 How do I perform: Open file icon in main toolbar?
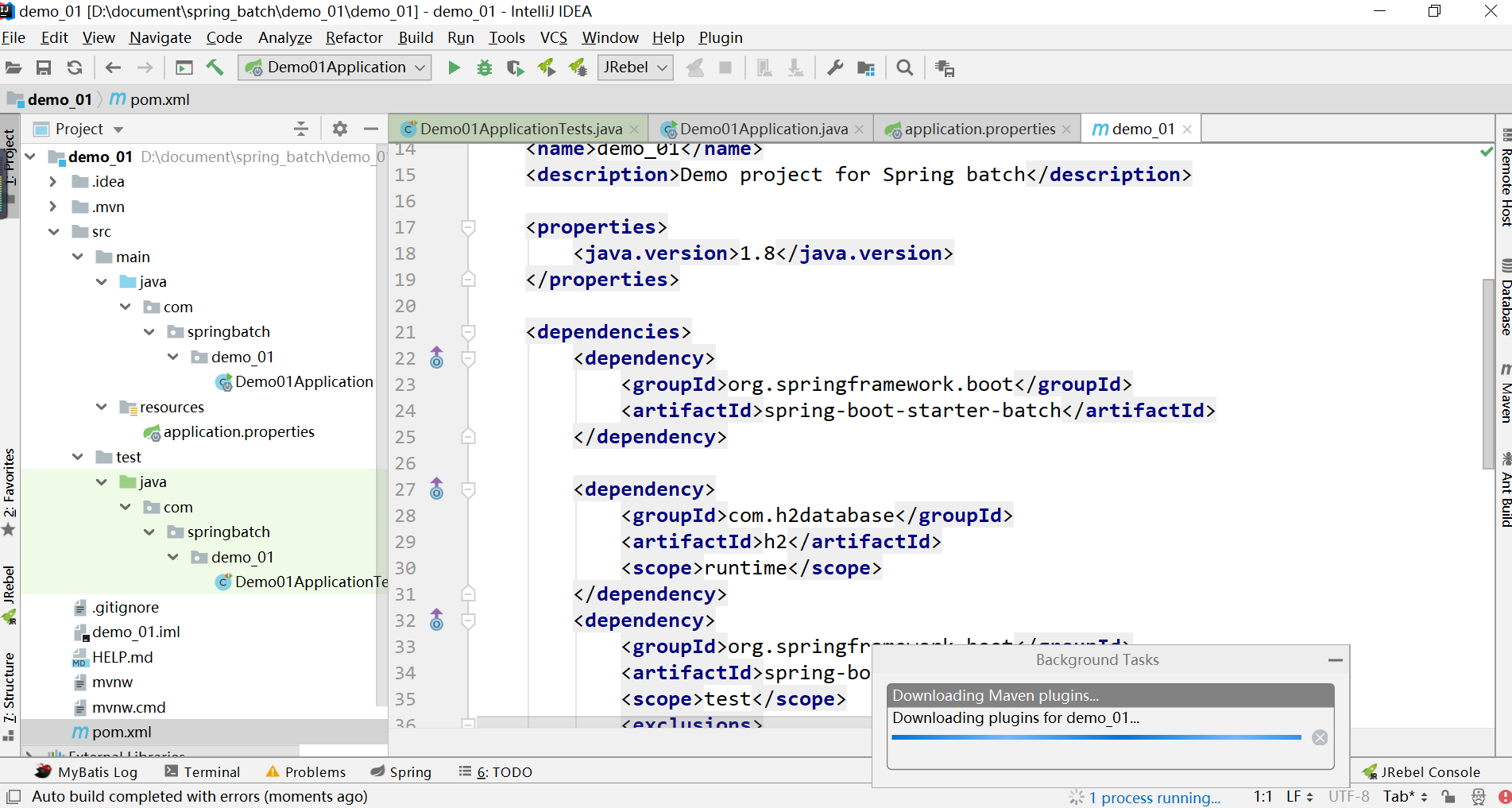(x=14, y=68)
